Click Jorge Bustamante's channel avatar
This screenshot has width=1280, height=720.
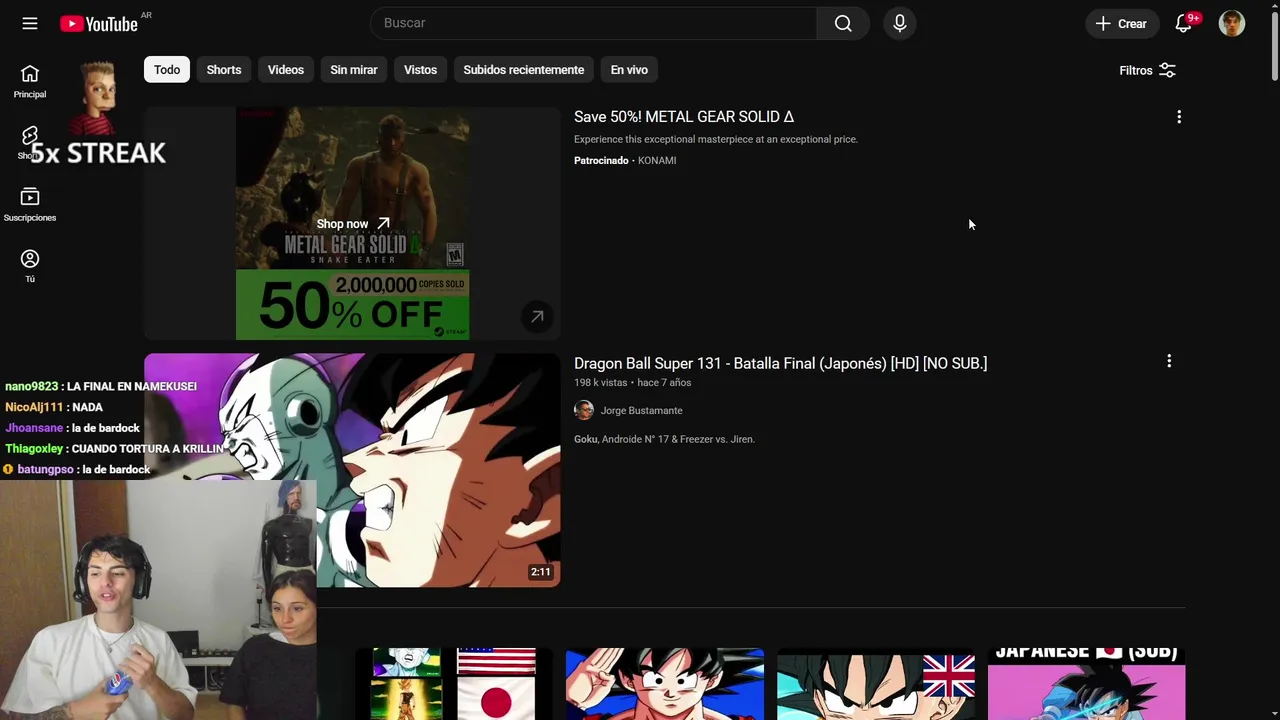click(584, 410)
